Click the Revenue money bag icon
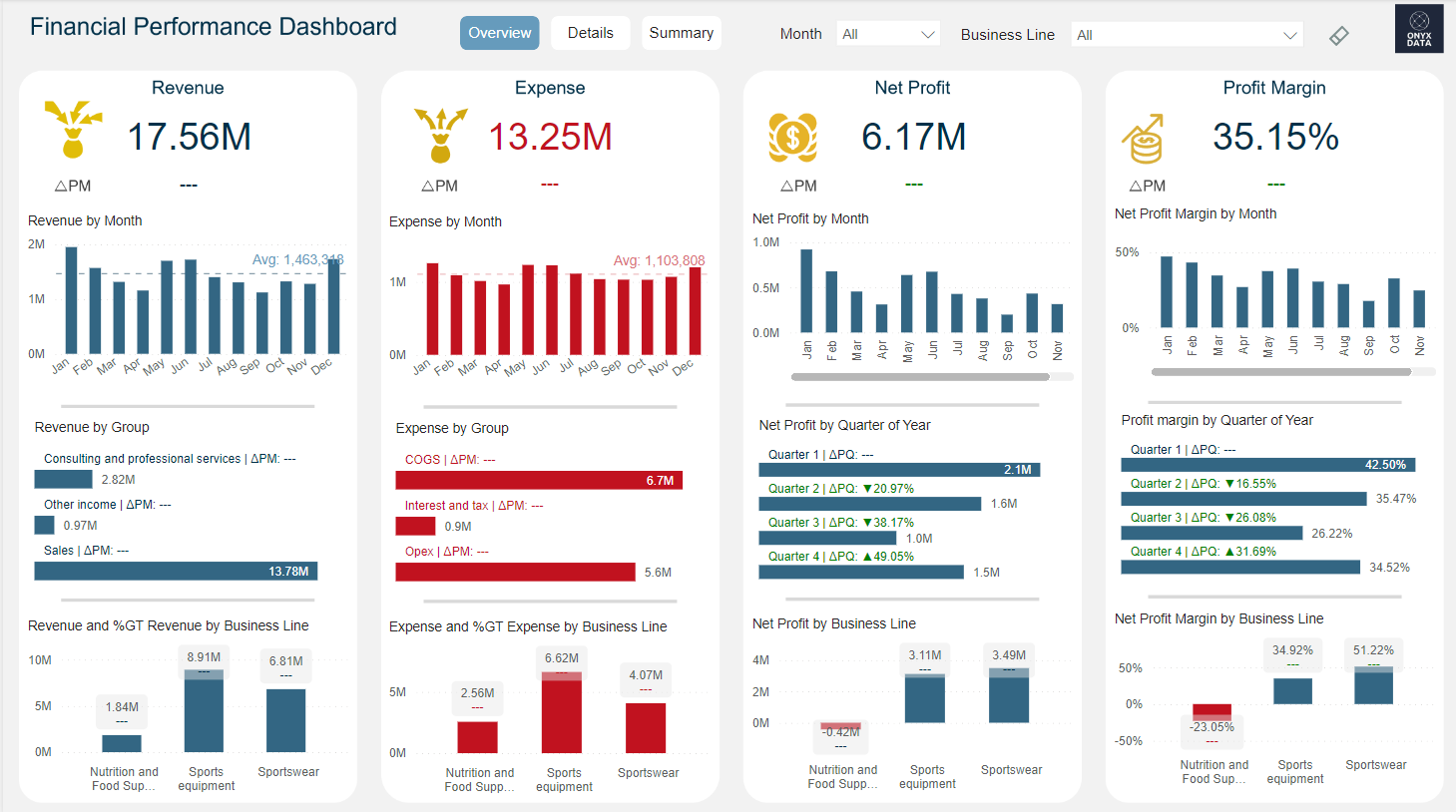This screenshot has height=812, width=1456. (x=73, y=130)
